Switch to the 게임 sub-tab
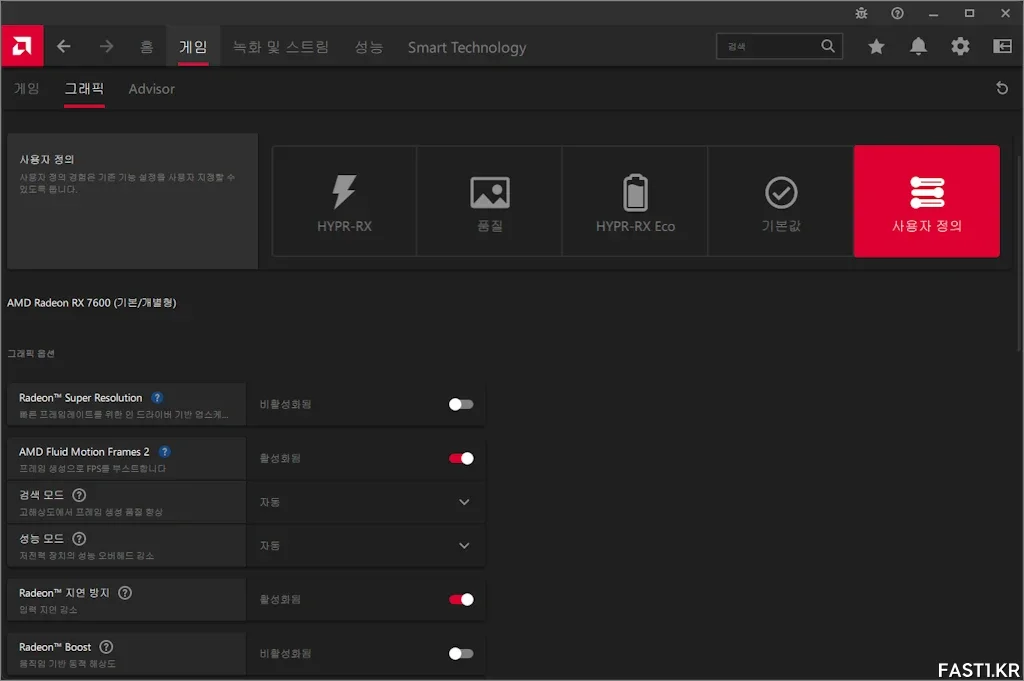Image resolution: width=1024 pixels, height=681 pixels. point(27,89)
